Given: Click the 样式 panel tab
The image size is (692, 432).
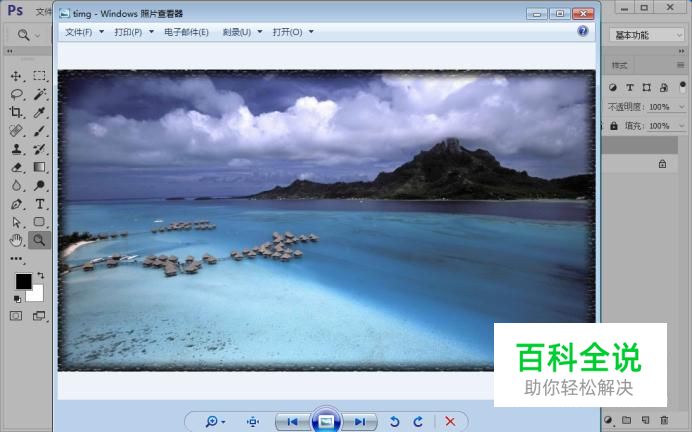Looking at the screenshot, I should [x=619, y=65].
